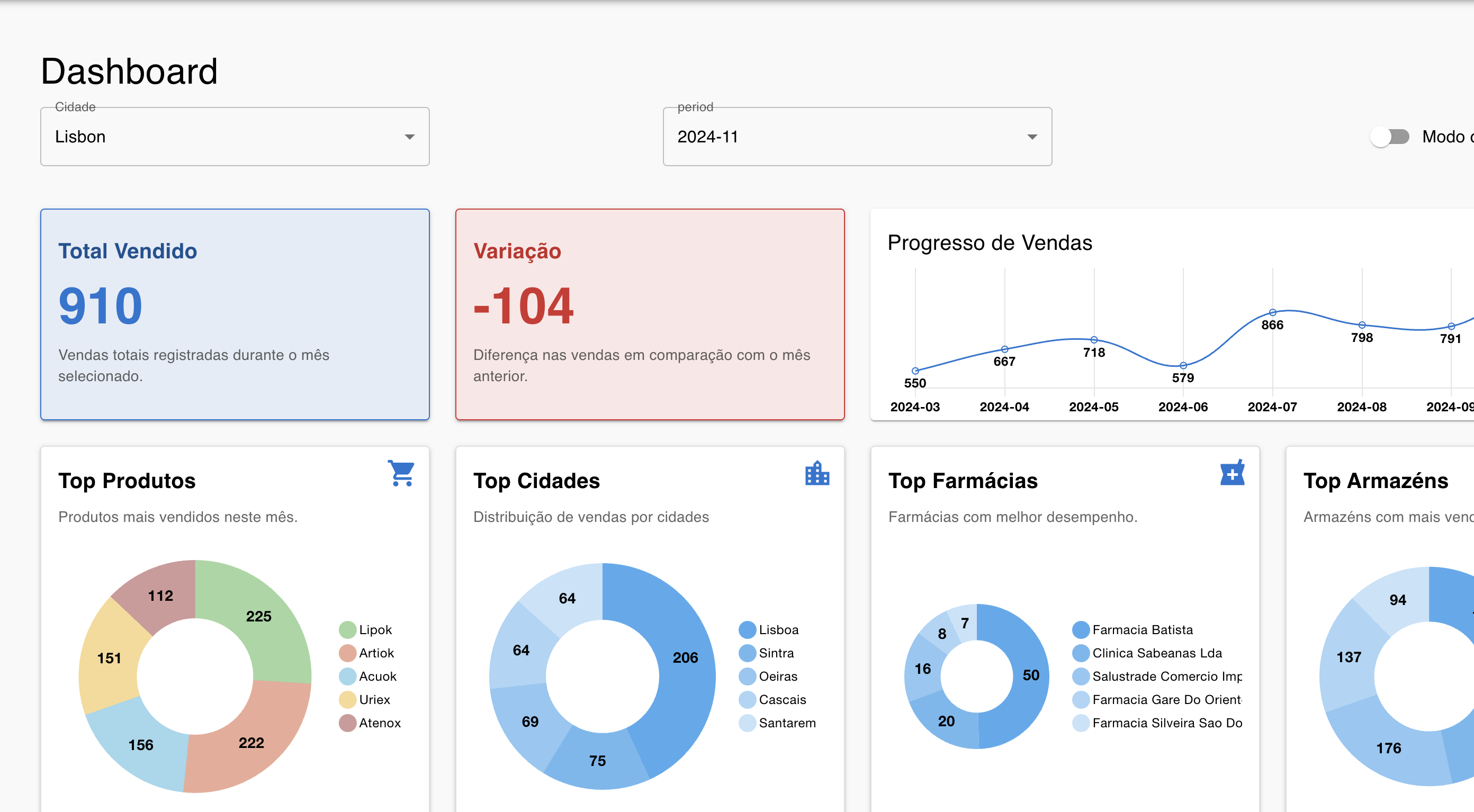
Task: Click the 2024-04 data point at 667
Action: point(1004,349)
